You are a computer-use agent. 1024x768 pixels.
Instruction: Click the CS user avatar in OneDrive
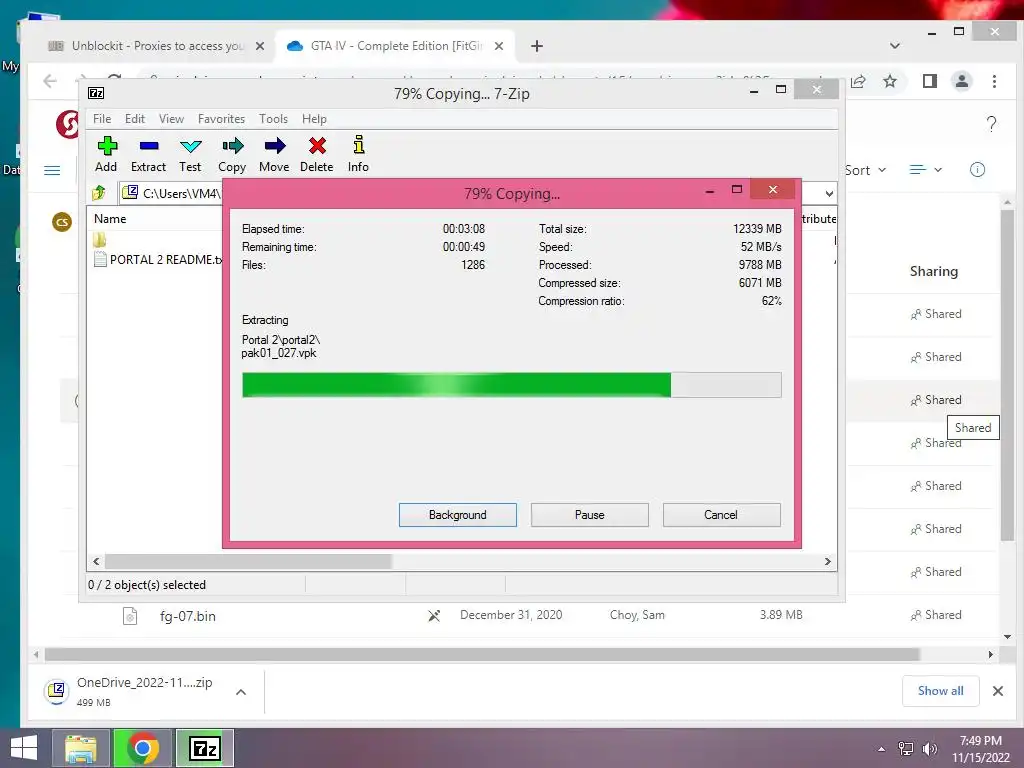click(x=62, y=222)
